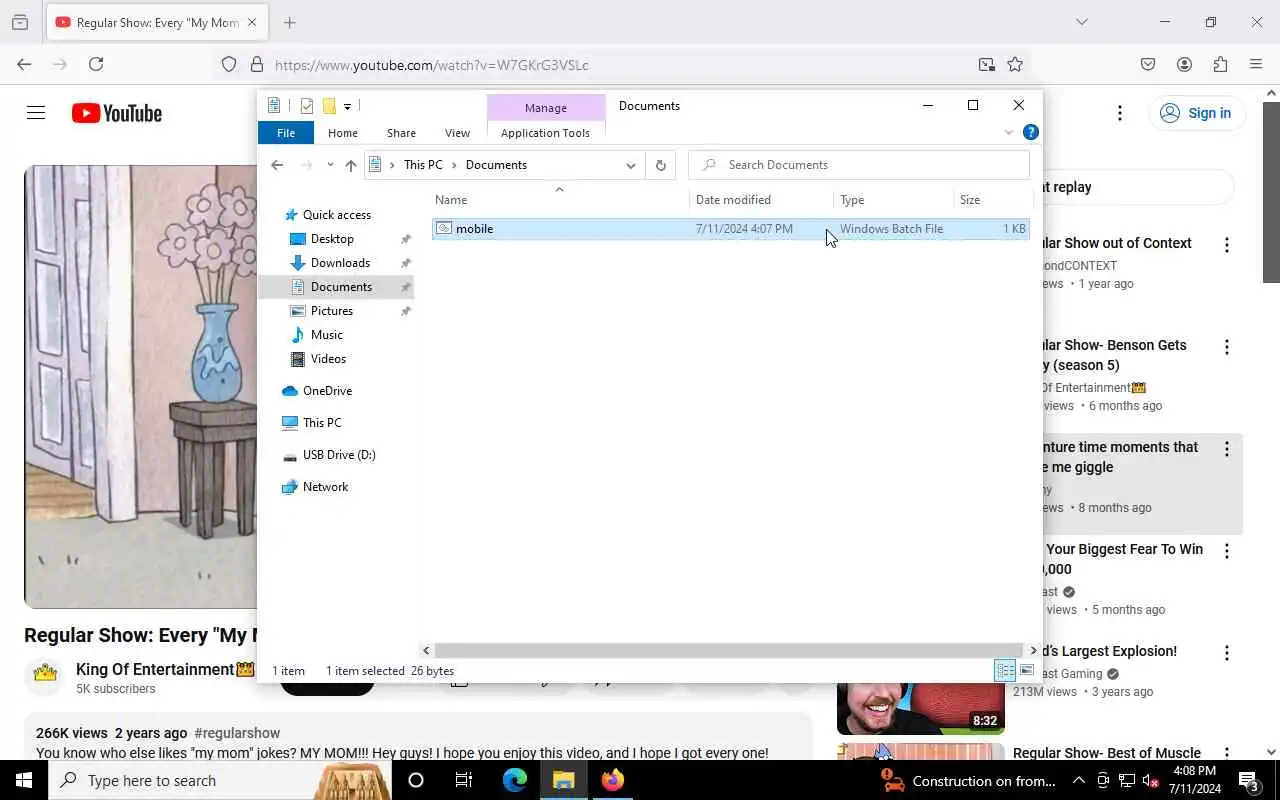Click This PC in address breadcrumb
The height and width of the screenshot is (800, 1280).
point(423,165)
